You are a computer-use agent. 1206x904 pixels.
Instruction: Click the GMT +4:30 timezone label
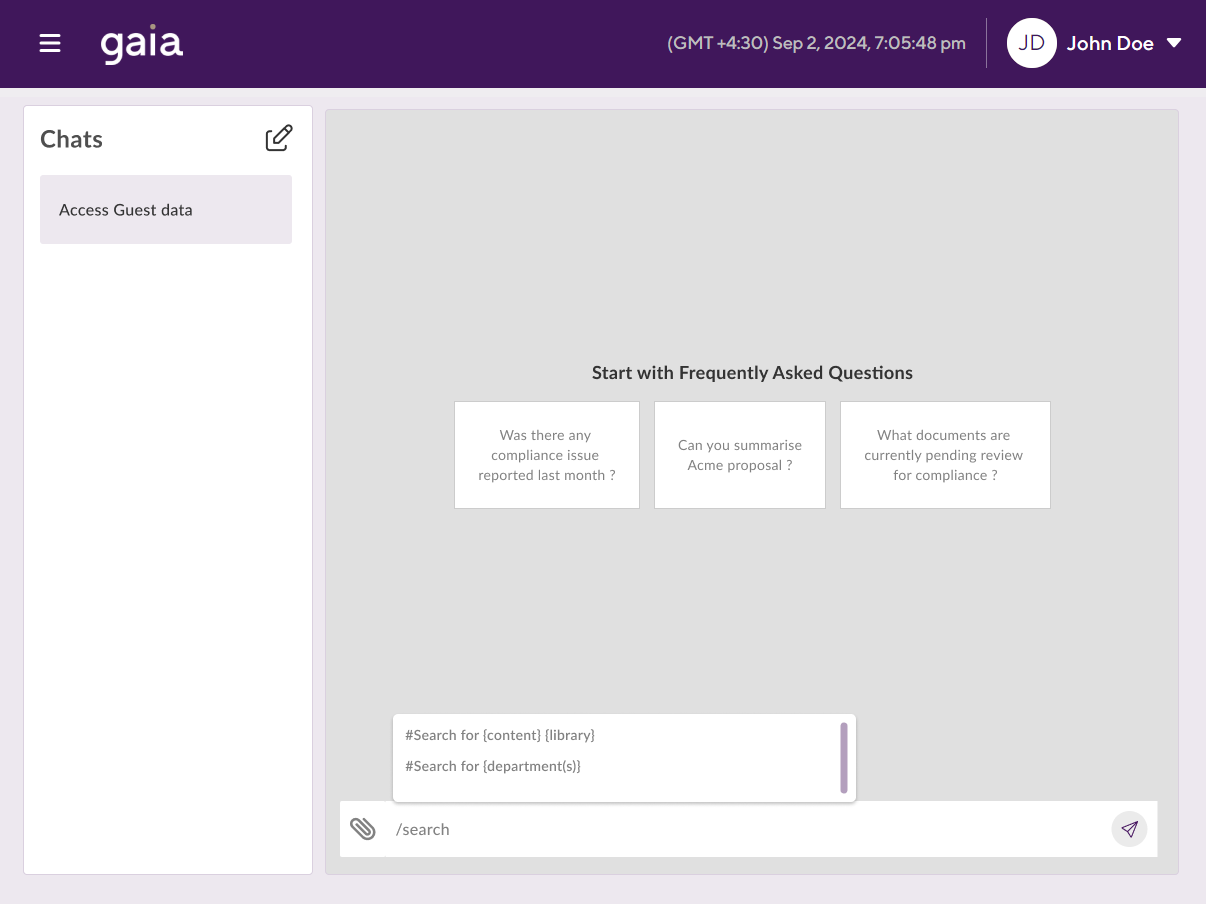(x=717, y=44)
